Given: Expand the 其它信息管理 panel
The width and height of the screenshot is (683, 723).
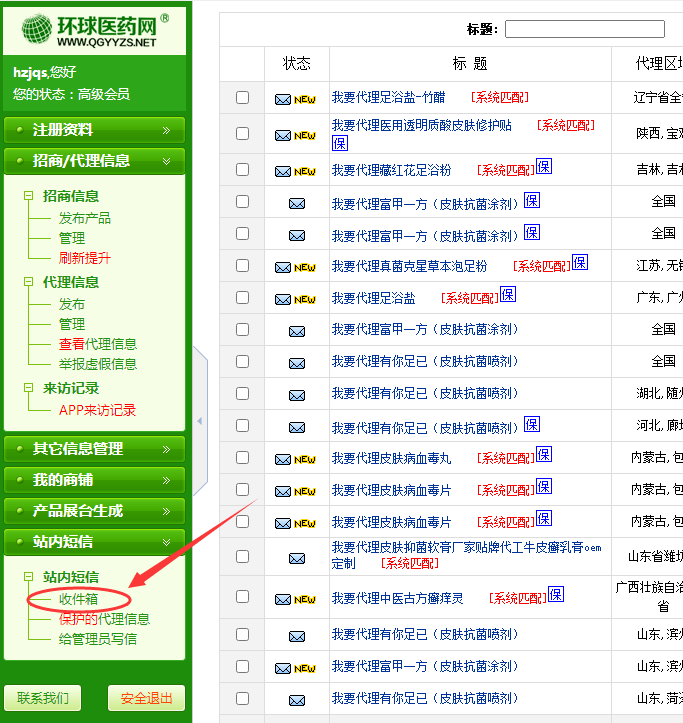Looking at the screenshot, I should (94, 449).
